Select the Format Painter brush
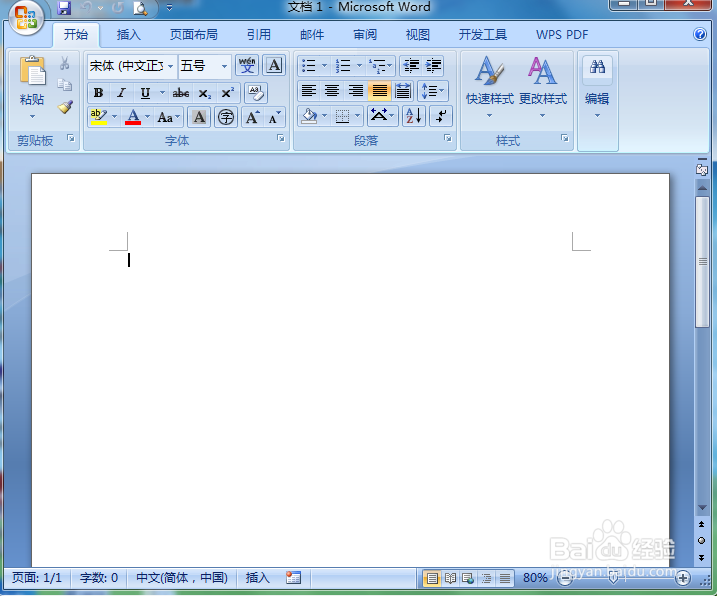The width and height of the screenshot is (717, 596). (65, 107)
